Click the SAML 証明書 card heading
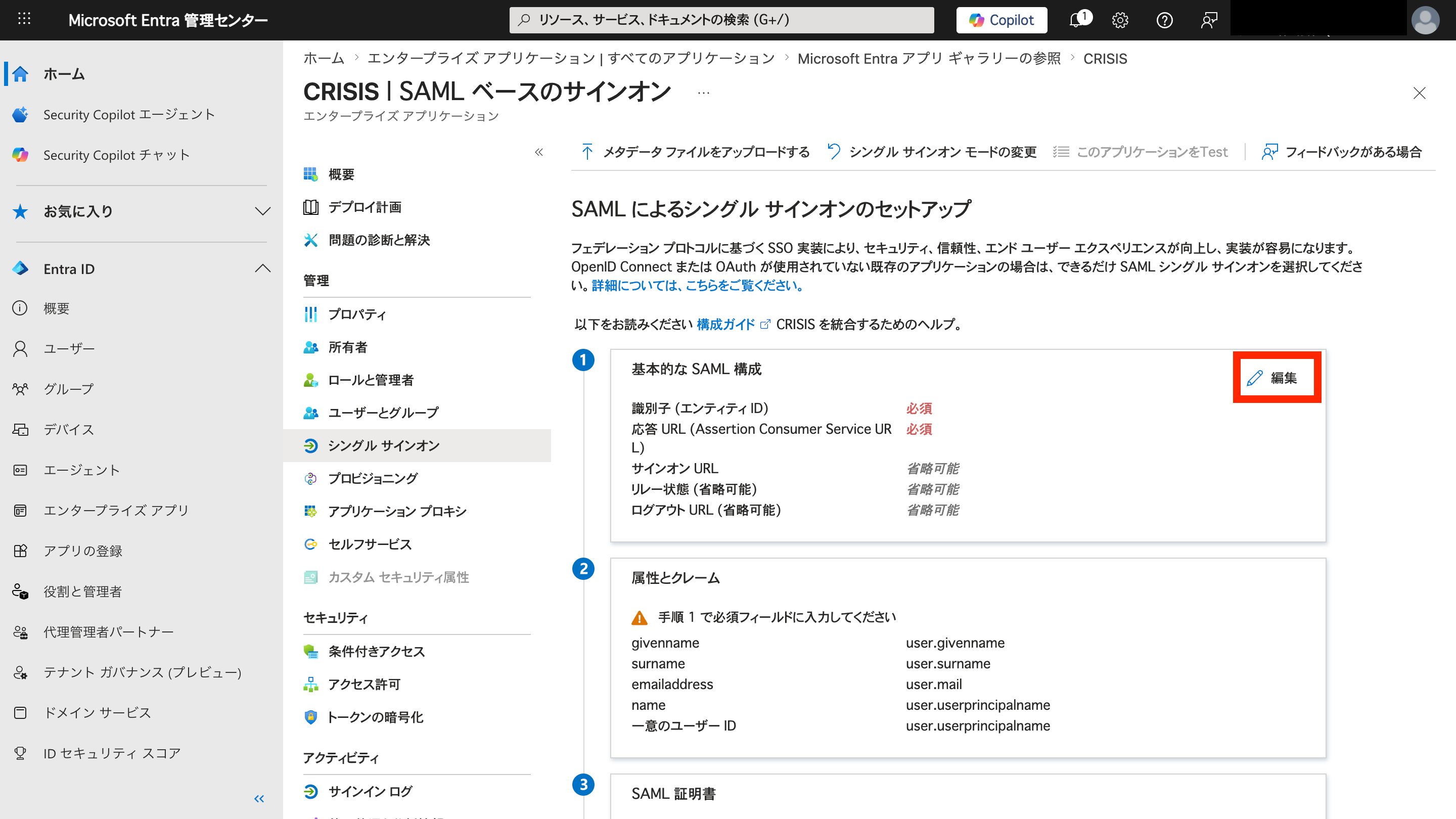The width and height of the screenshot is (1456, 819). (673, 794)
